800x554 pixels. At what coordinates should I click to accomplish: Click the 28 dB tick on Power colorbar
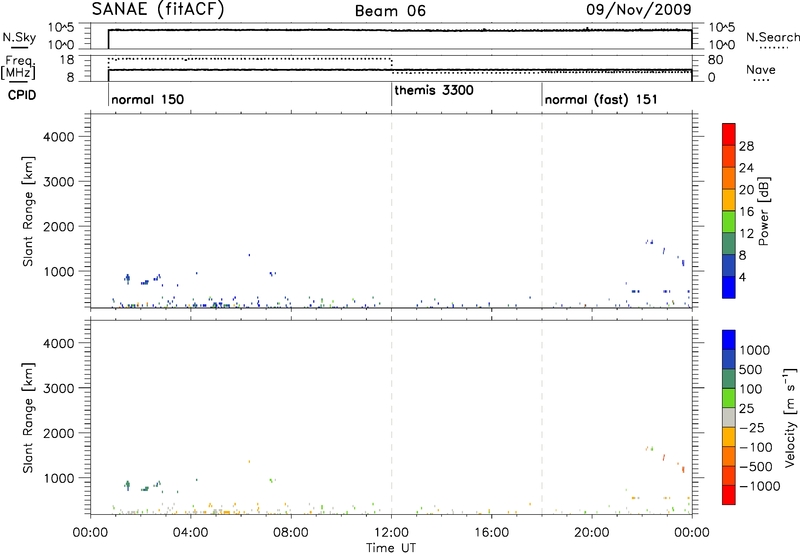(746, 146)
